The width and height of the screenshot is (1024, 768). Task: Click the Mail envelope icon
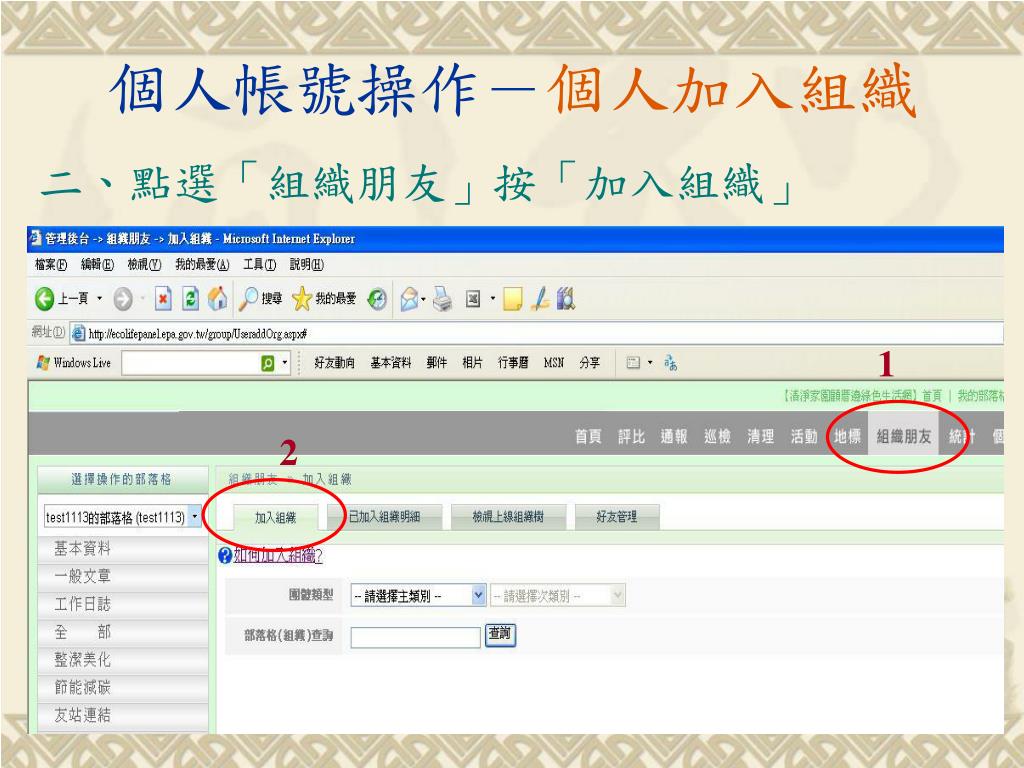tap(409, 299)
